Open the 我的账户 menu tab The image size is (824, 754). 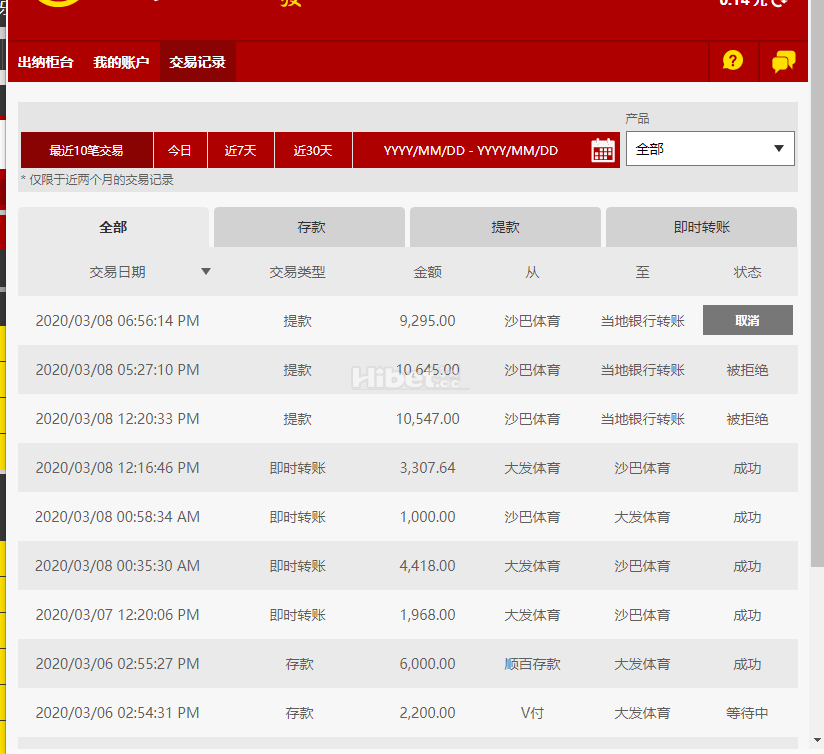click(x=121, y=62)
